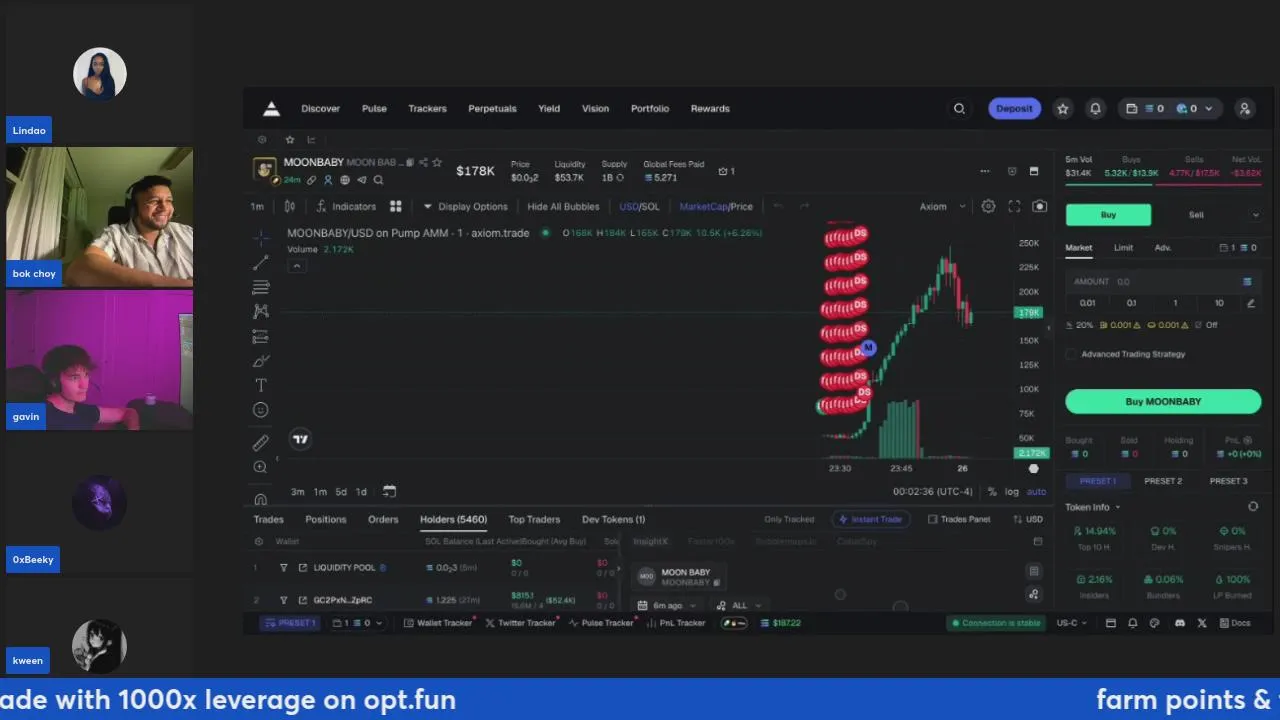Select the crosshair cursor tool
This screenshot has width=1280, height=720.
pos(261,237)
